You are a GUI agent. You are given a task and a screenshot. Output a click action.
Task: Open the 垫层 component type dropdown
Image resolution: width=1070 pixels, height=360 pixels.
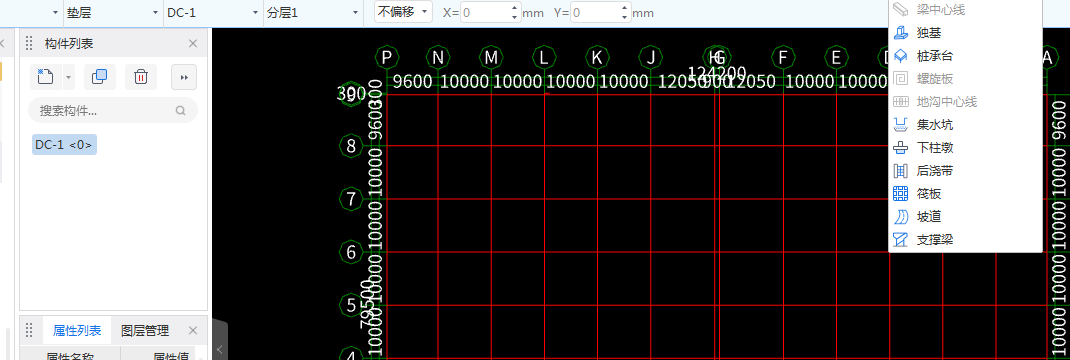coord(113,13)
